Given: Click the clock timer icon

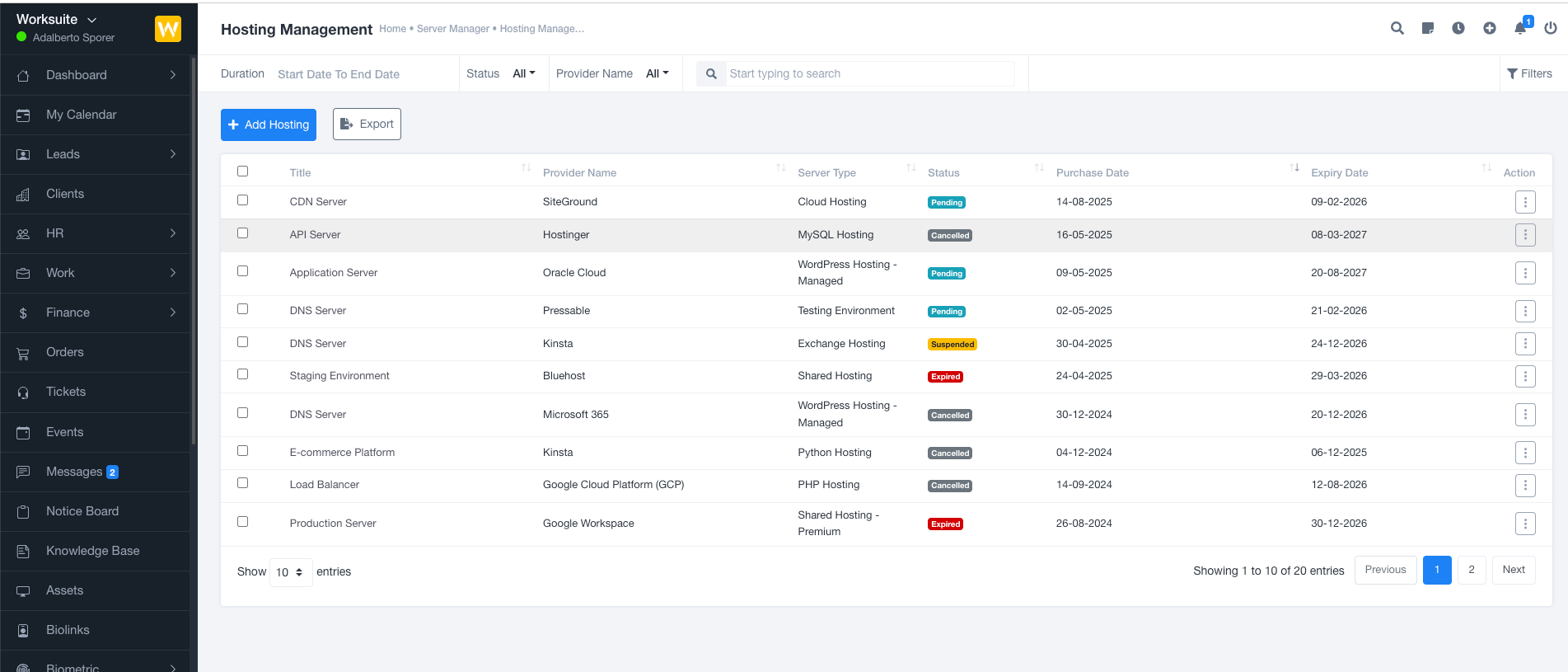Looking at the screenshot, I should click(1458, 28).
